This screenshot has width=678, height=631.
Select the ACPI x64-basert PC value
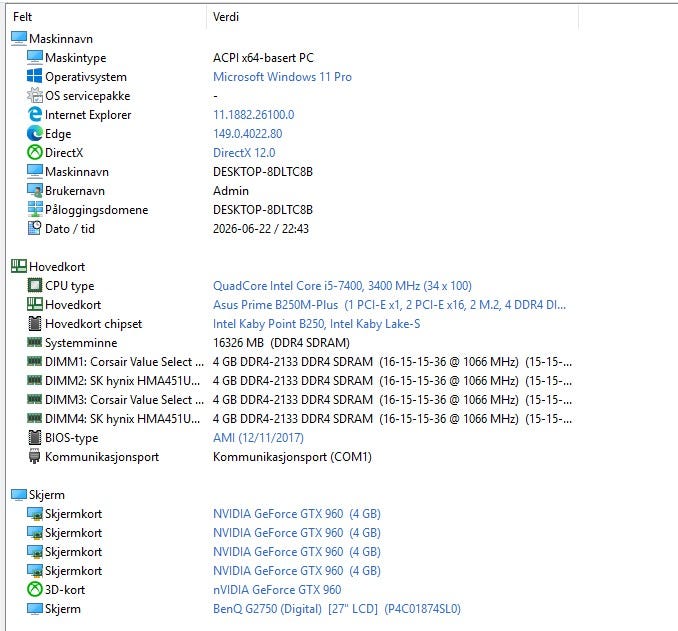(263, 58)
